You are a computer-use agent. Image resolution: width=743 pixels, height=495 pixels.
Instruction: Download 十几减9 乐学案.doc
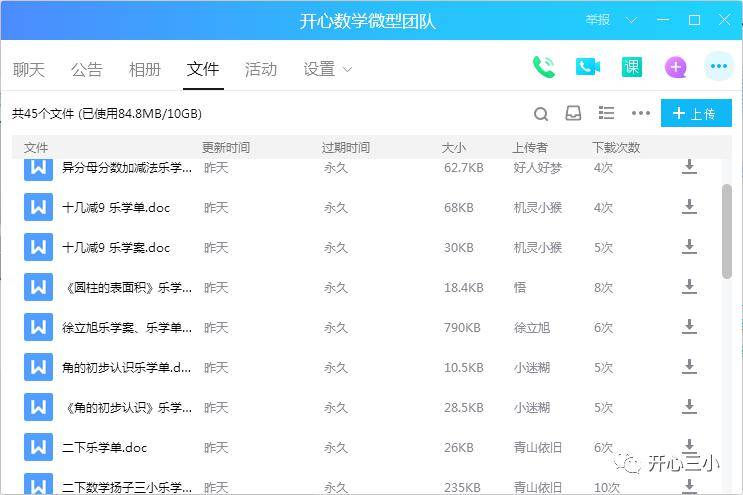click(x=689, y=246)
